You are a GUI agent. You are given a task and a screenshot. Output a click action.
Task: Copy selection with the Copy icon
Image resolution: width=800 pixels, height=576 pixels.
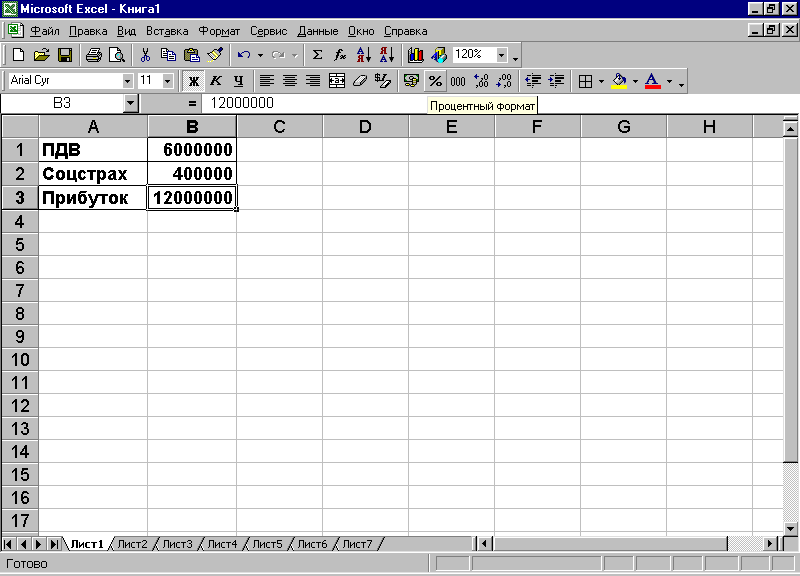168,55
